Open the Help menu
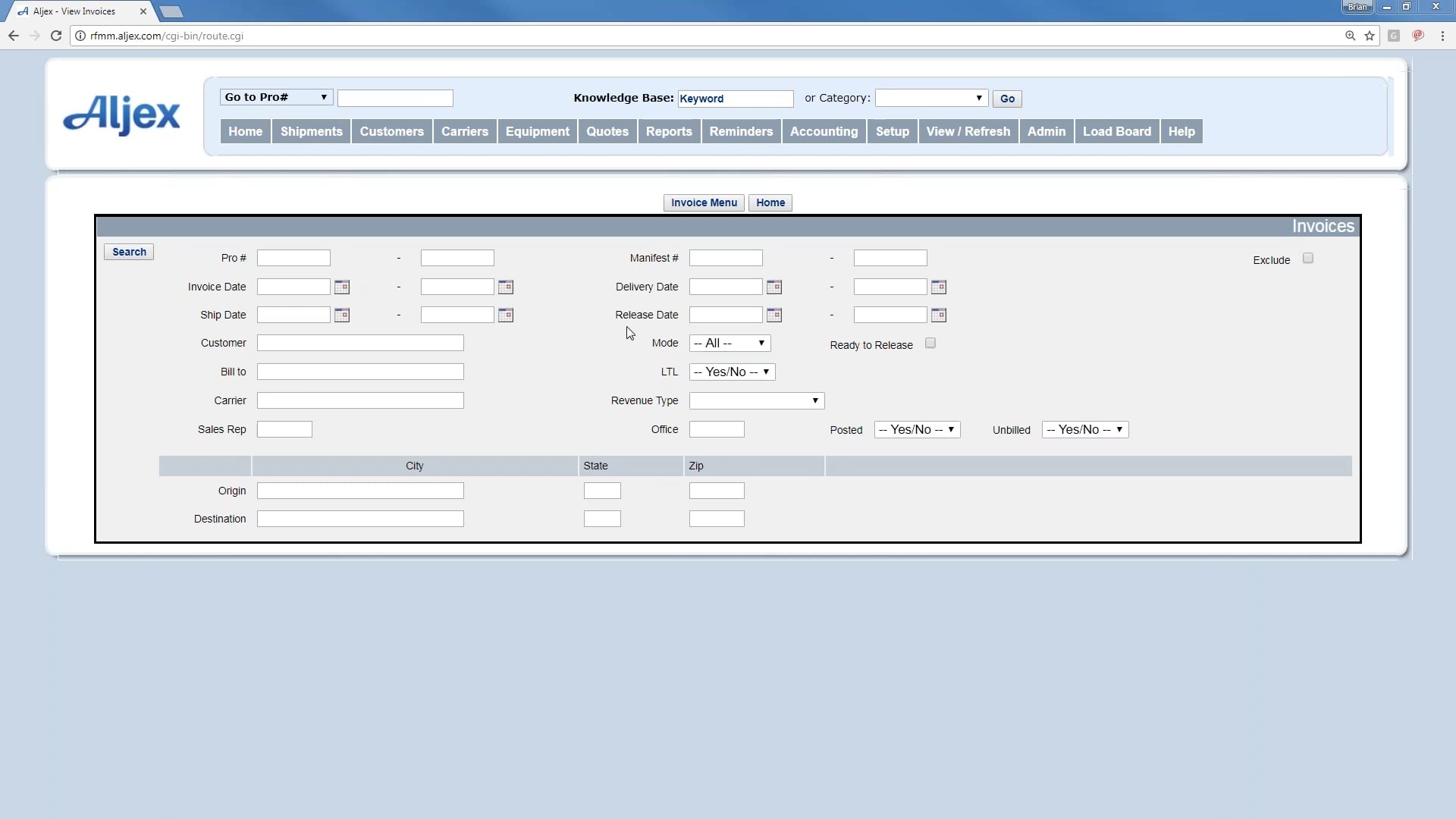This screenshot has height=819, width=1456. [1181, 131]
